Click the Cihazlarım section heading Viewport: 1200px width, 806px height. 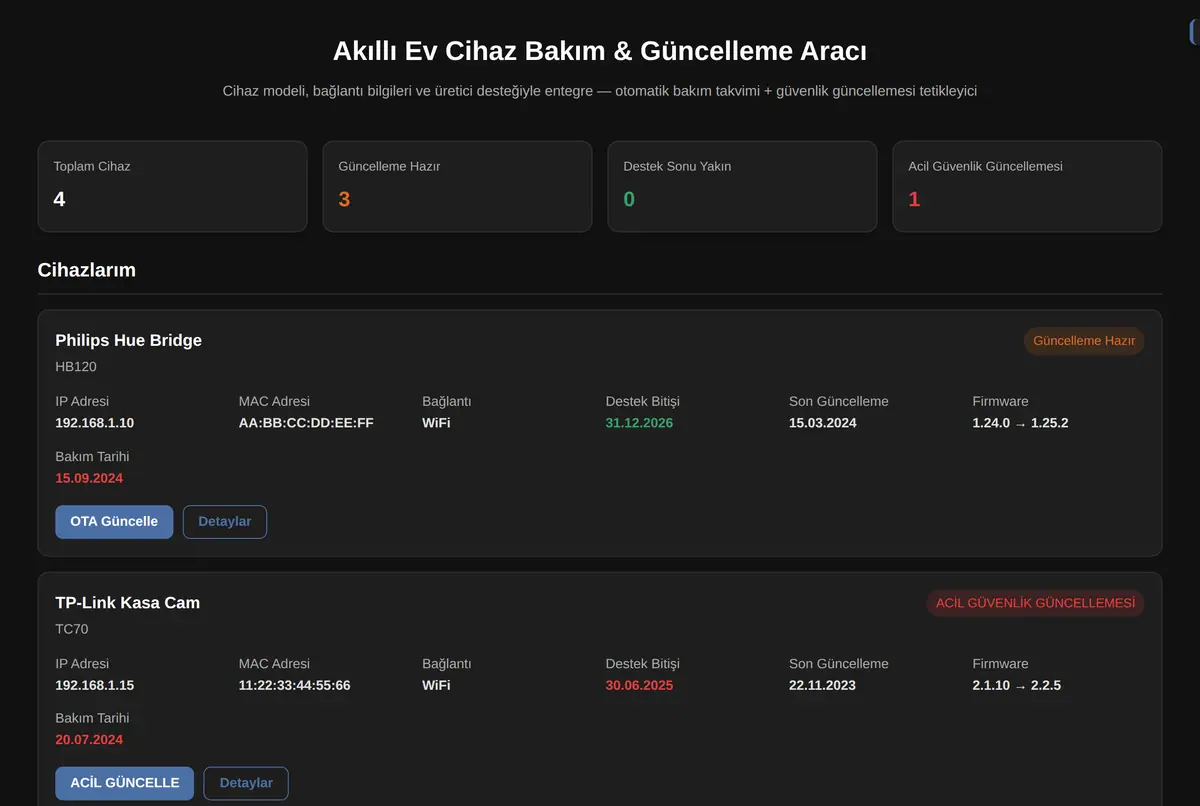pyautogui.click(x=87, y=270)
